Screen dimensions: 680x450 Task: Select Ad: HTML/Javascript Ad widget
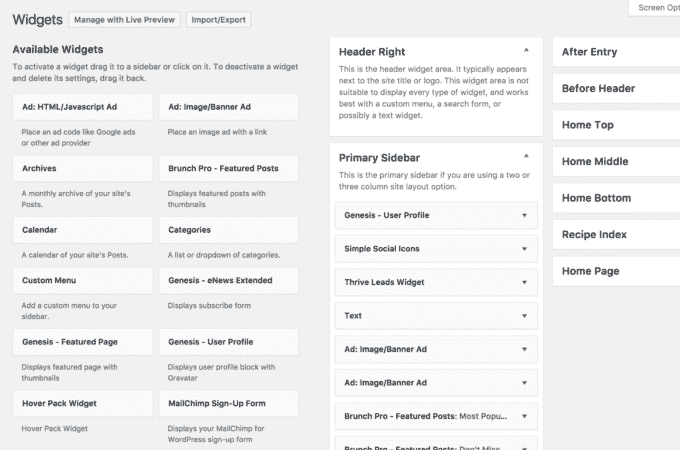point(82,107)
